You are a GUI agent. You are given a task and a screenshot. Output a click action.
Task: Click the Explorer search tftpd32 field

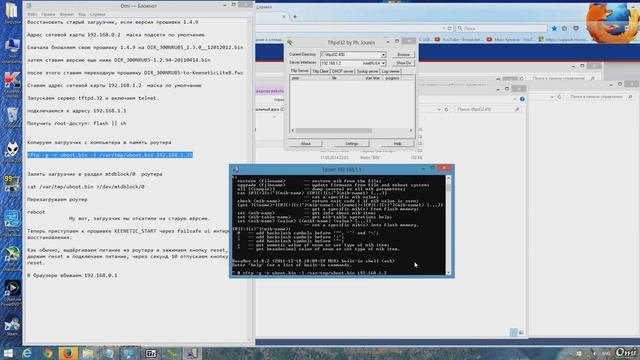(x=488, y=109)
